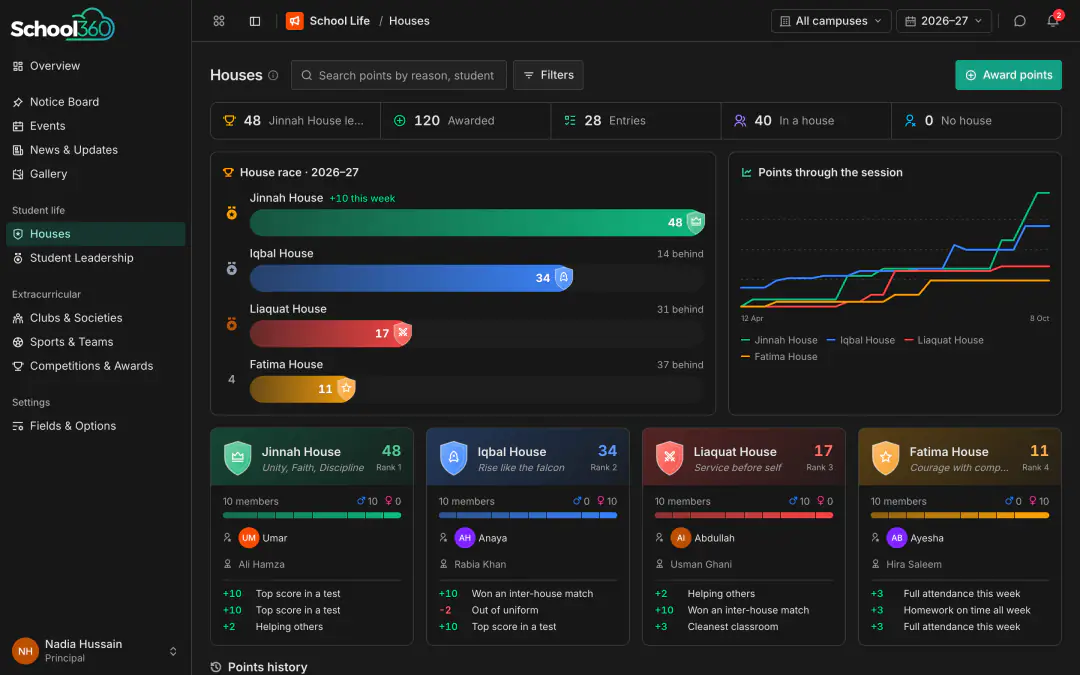Open the apps grid icon in header
The width and height of the screenshot is (1080, 675).
coord(219,21)
